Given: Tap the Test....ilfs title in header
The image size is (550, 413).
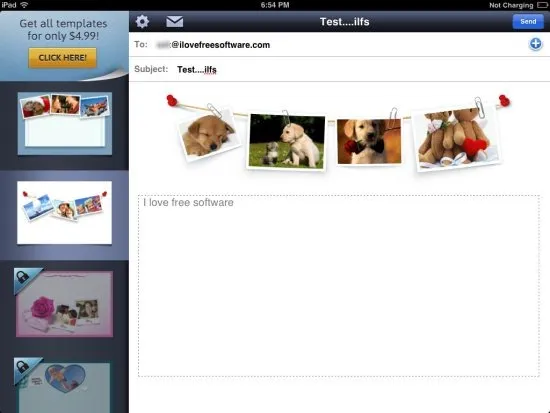Looking at the screenshot, I should [x=344, y=22].
